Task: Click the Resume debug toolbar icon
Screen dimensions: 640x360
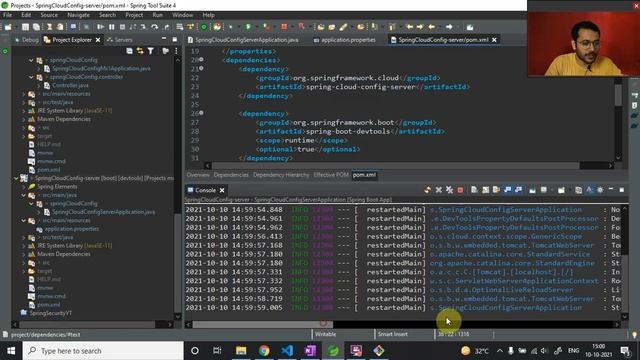Action: tap(100, 27)
